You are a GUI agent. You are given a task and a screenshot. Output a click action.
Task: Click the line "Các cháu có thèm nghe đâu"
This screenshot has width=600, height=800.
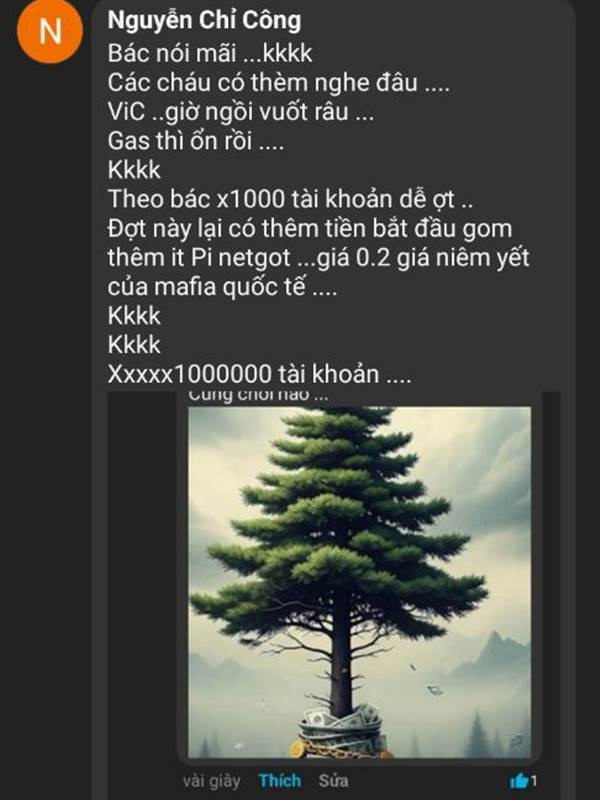pyautogui.click(x=279, y=82)
